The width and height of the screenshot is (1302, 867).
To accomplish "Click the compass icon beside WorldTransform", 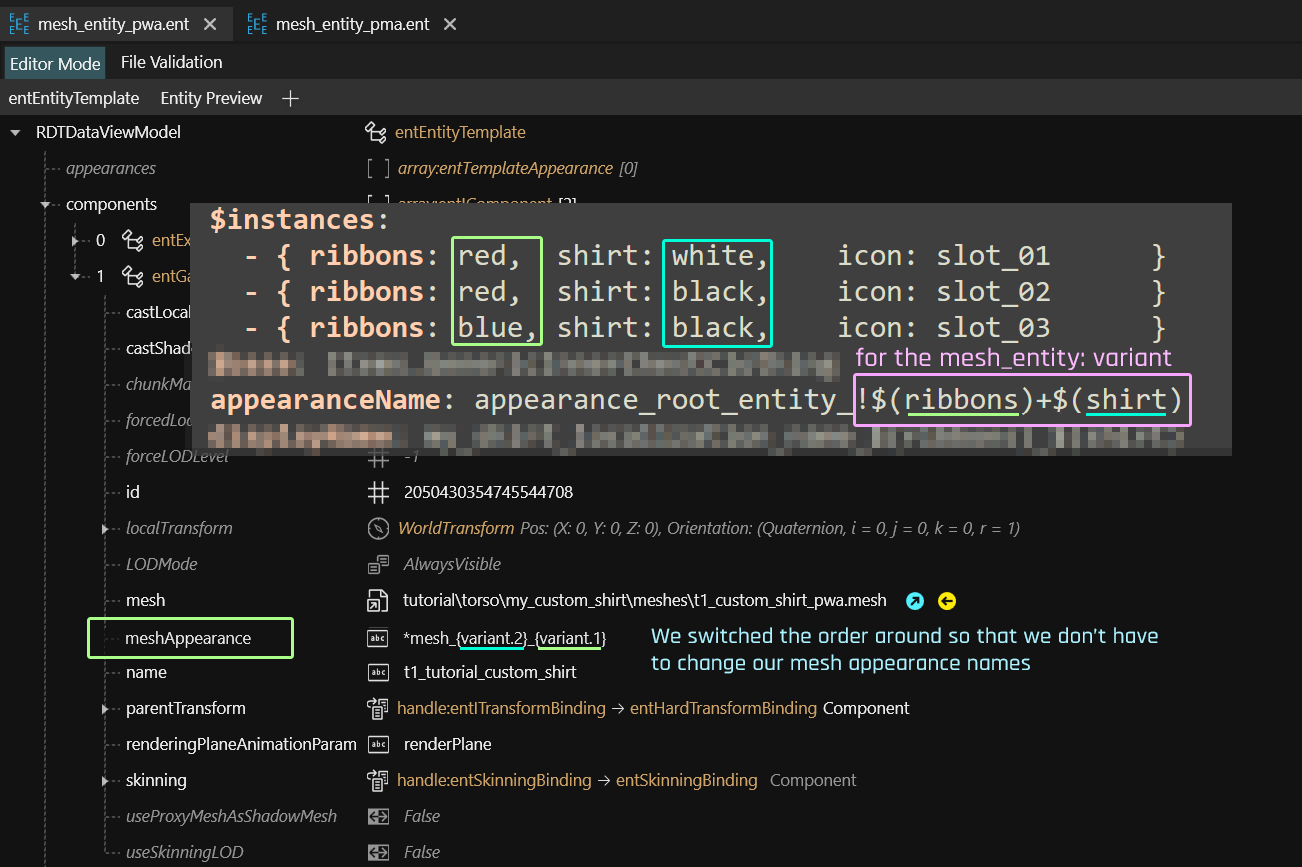I will [378, 528].
